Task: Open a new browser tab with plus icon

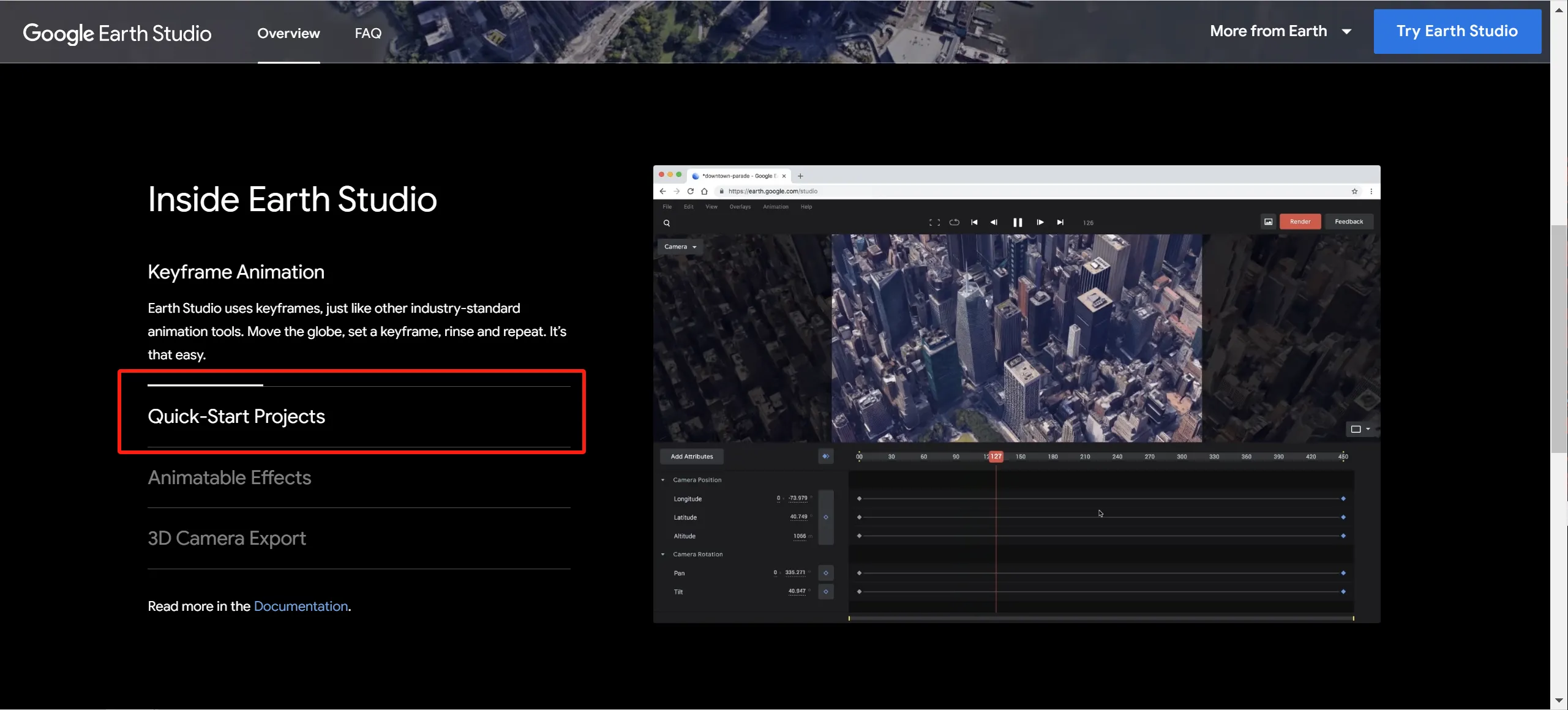Action: (x=800, y=176)
